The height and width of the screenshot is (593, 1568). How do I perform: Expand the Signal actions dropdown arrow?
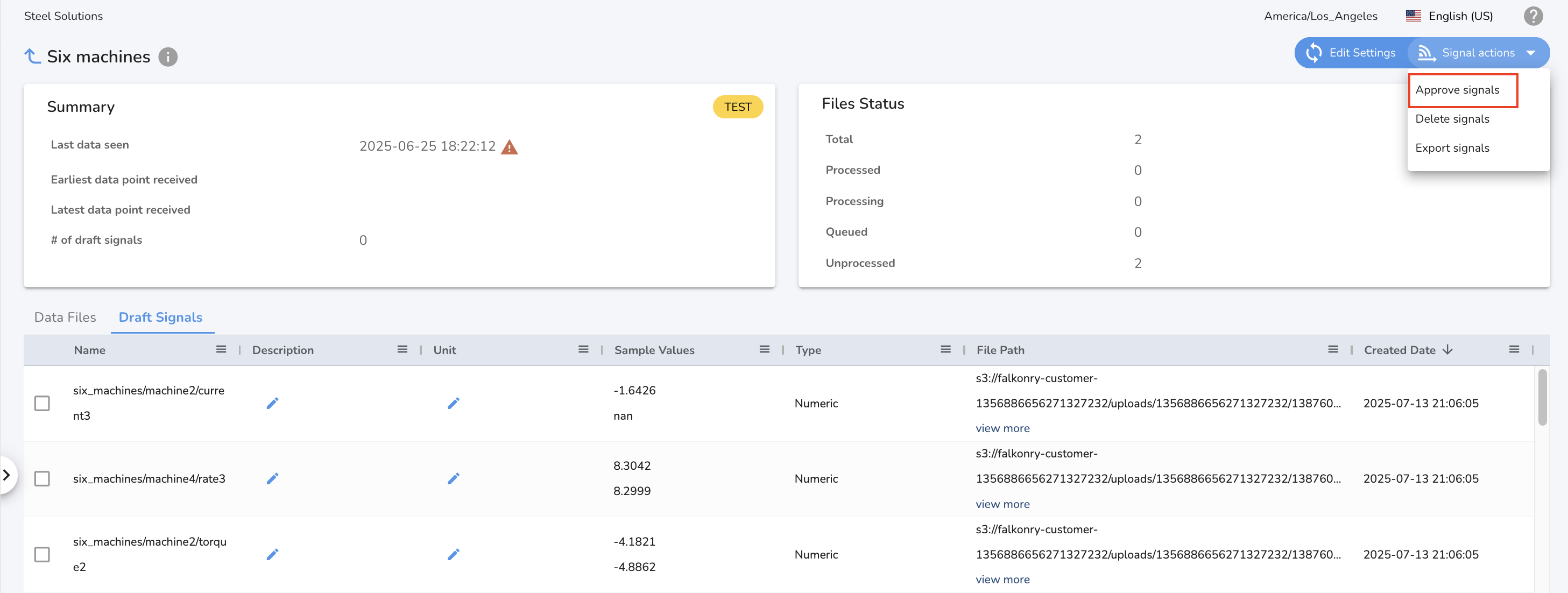(1530, 53)
